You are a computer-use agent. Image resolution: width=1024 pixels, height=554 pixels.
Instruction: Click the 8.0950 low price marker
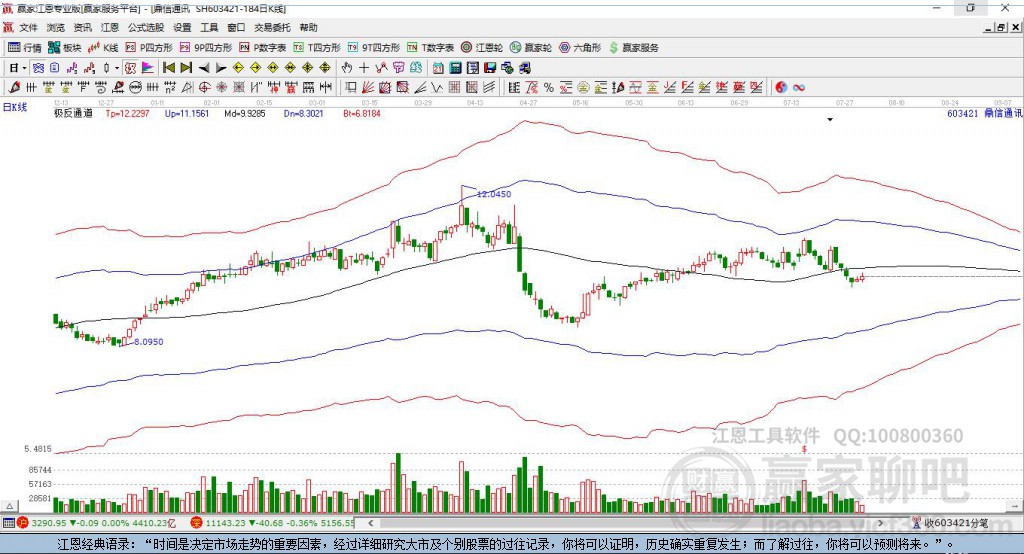point(149,342)
